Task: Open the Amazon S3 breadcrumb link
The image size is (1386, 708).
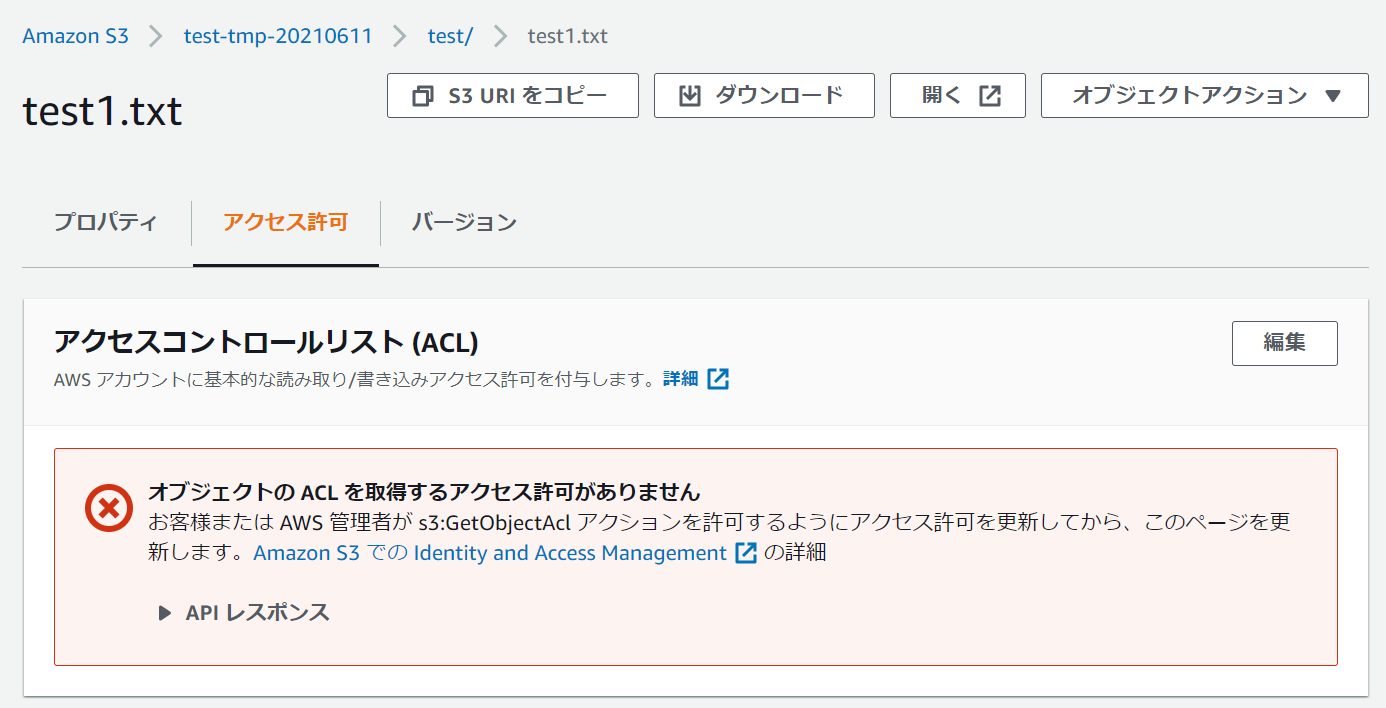Action: (x=76, y=36)
